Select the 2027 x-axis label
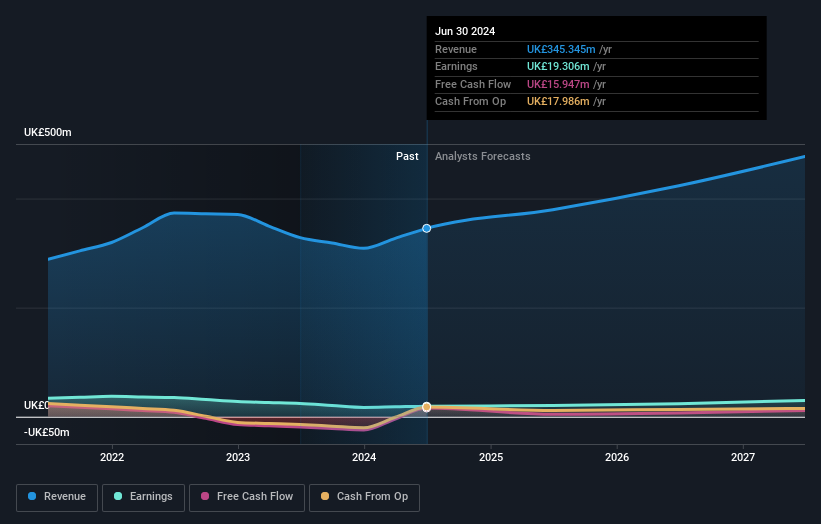 click(742, 457)
